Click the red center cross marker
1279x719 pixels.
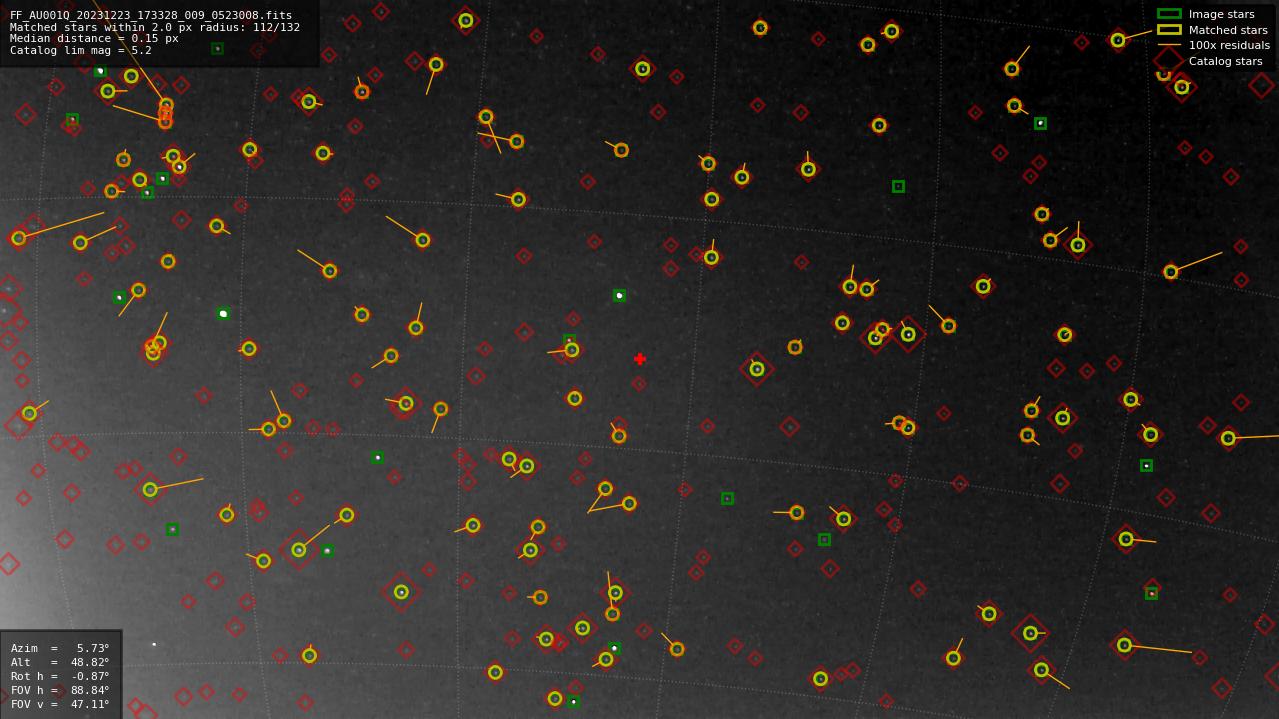pyautogui.click(x=640, y=359)
